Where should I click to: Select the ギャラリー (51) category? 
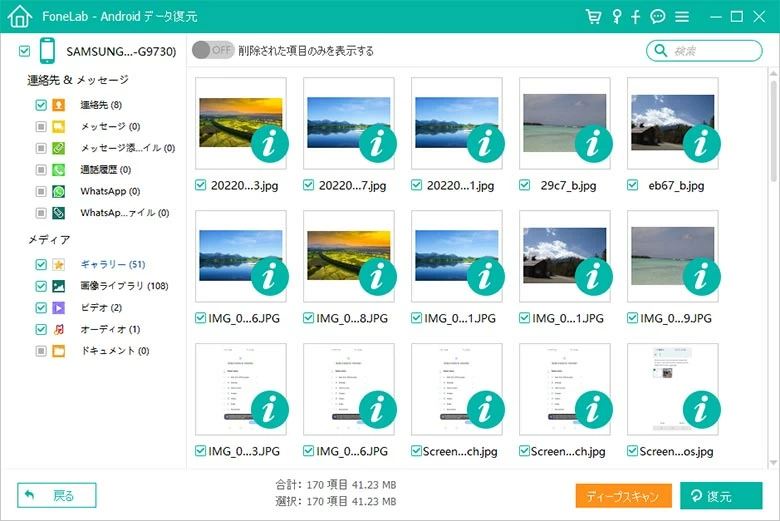point(112,264)
